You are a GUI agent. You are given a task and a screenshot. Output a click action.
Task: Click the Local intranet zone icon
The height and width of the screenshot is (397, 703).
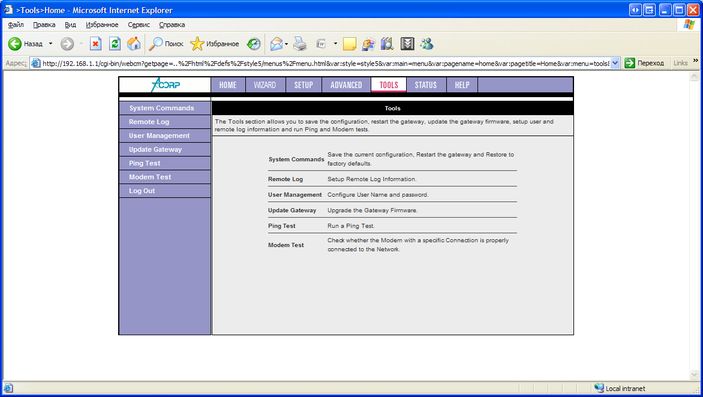click(599, 388)
